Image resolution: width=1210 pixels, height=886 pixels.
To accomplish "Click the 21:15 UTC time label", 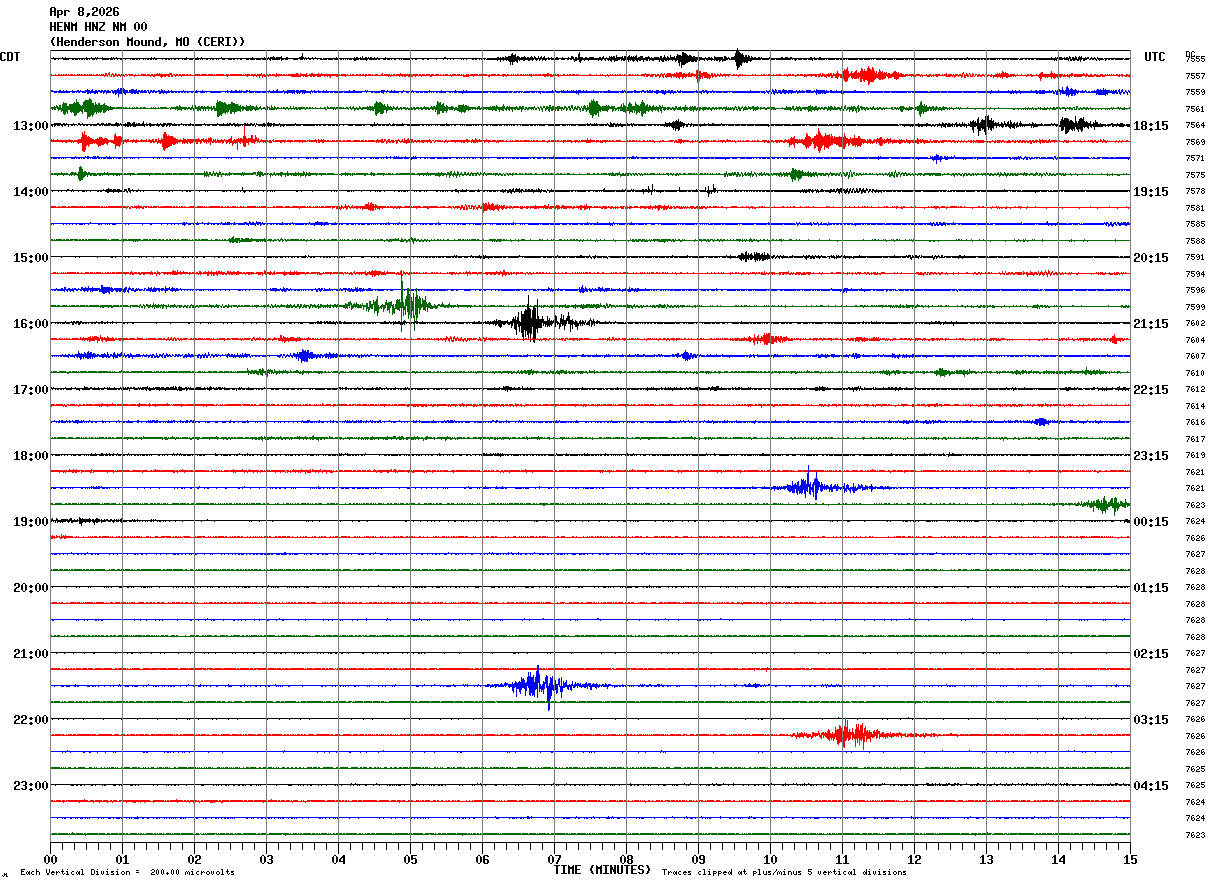I will [1151, 324].
